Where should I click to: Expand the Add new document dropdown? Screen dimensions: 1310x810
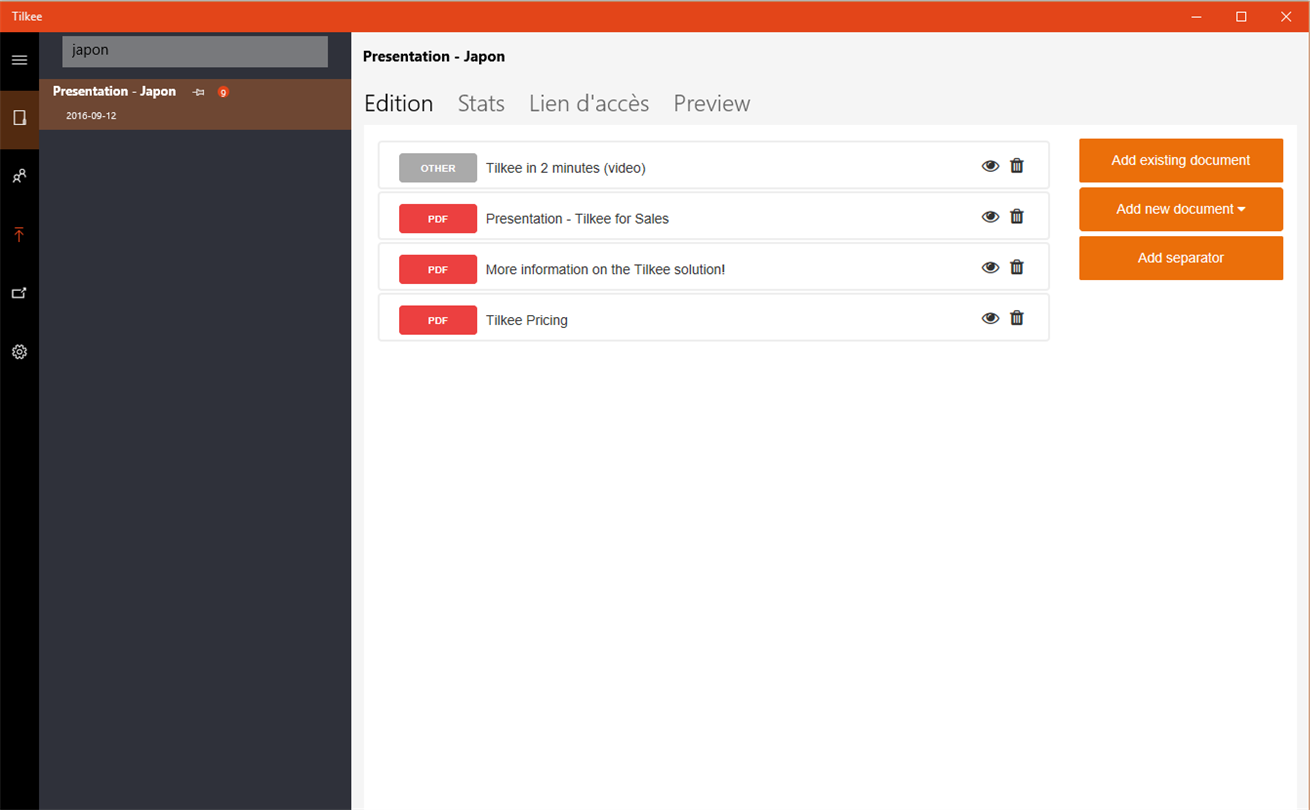tap(1181, 209)
